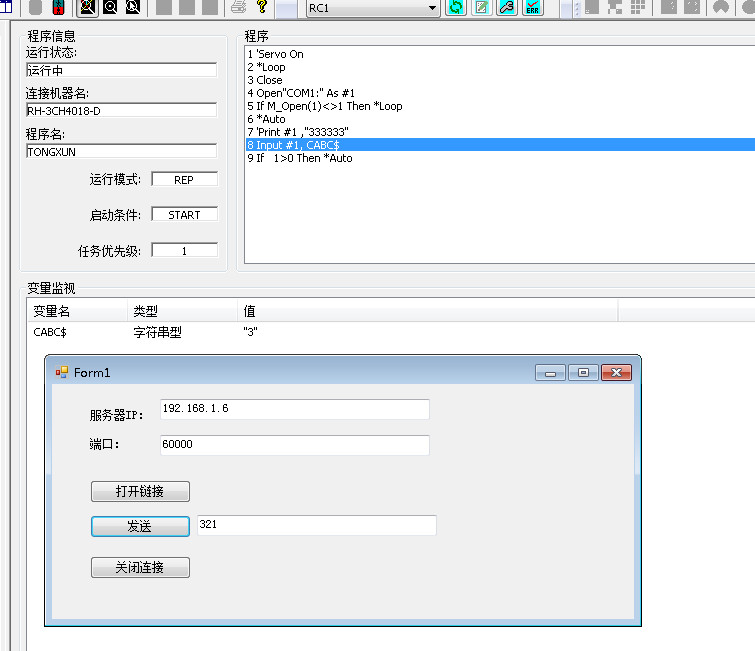
Task: Click the wrench settings toolbar icon
Action: point(507,8)
